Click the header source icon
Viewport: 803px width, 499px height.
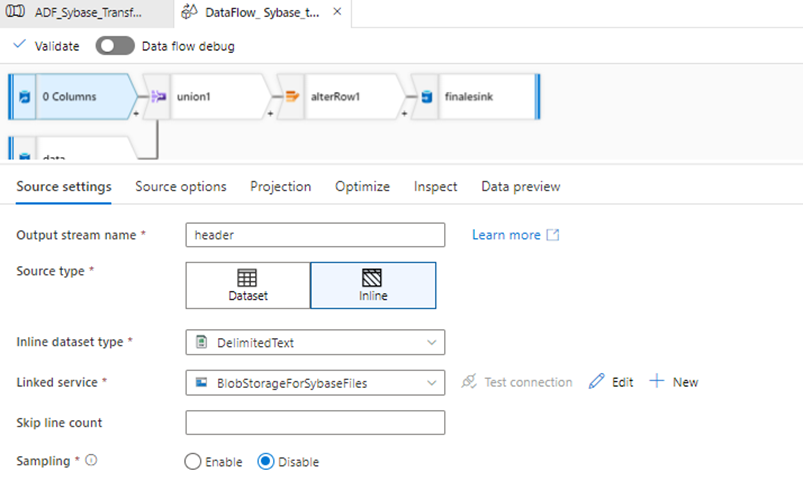click(24, 97)
